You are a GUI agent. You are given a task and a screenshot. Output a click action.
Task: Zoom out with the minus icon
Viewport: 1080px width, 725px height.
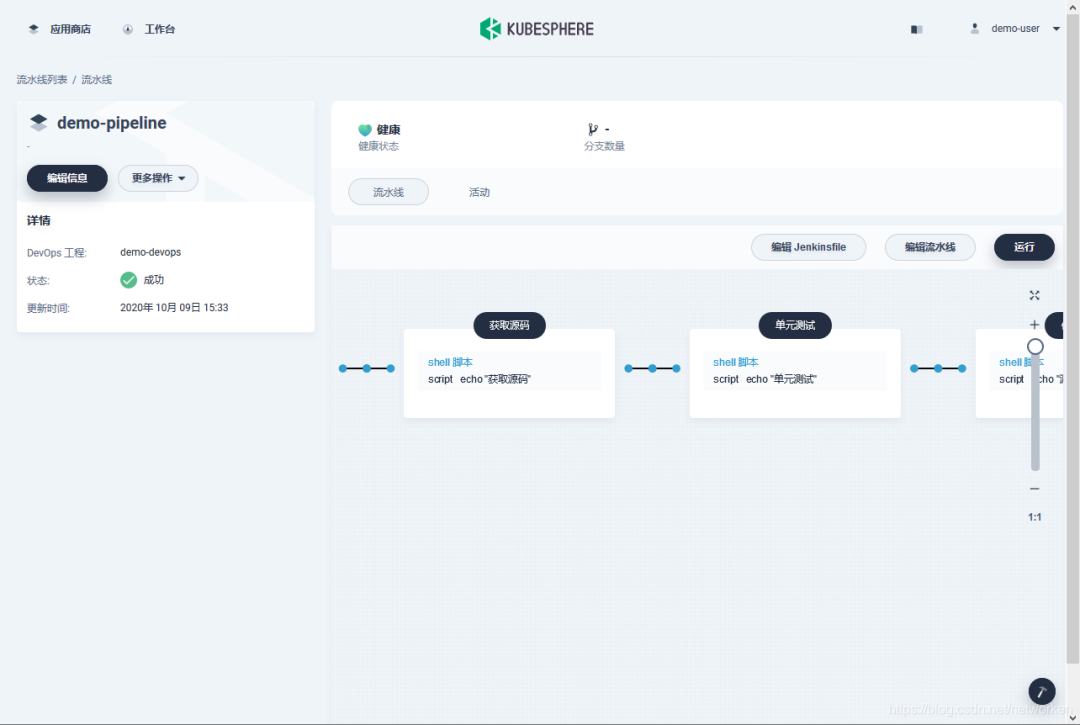click(1034, 489)
